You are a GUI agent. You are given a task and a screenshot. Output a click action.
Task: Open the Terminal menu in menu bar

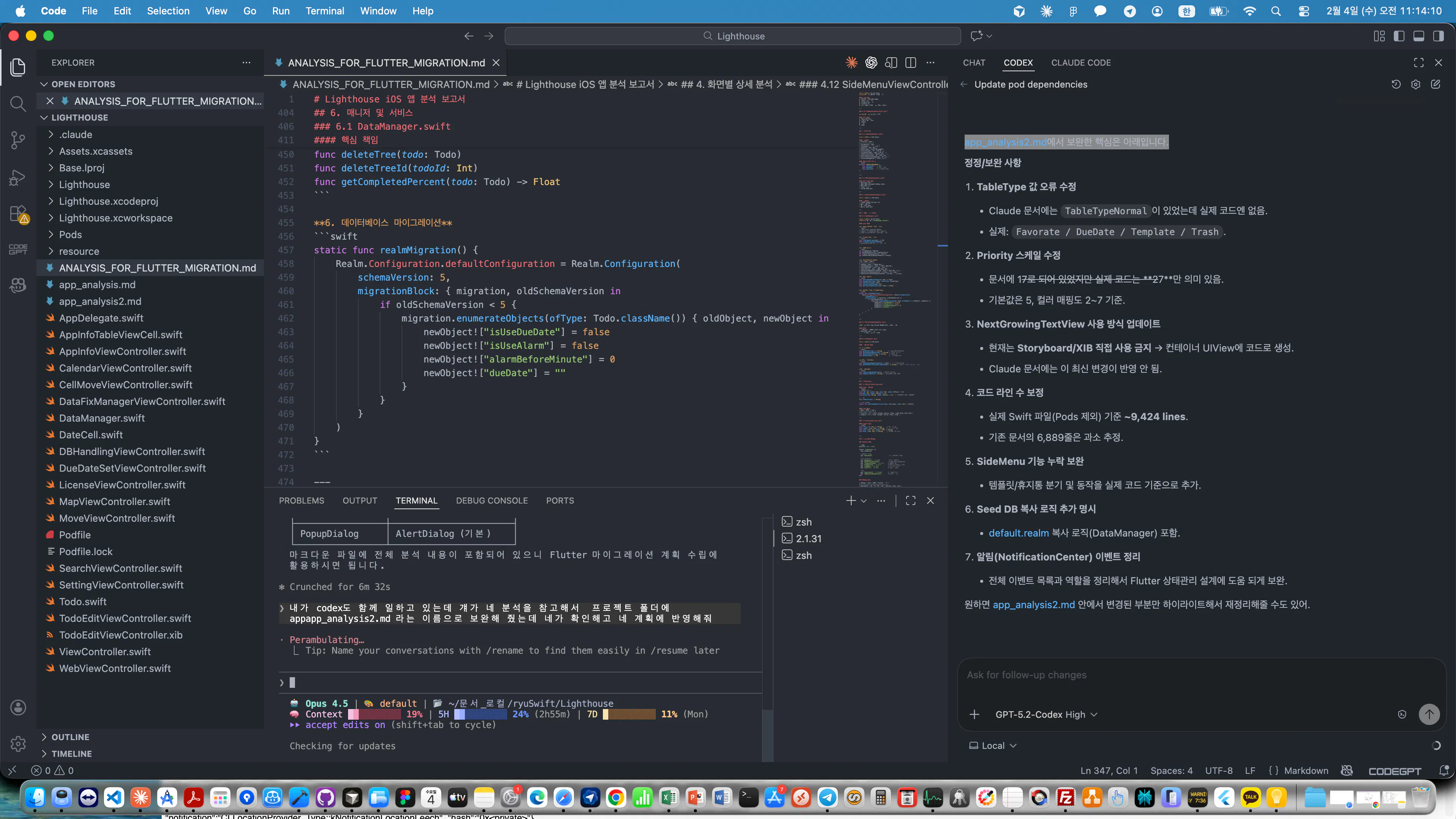(325, 11)
